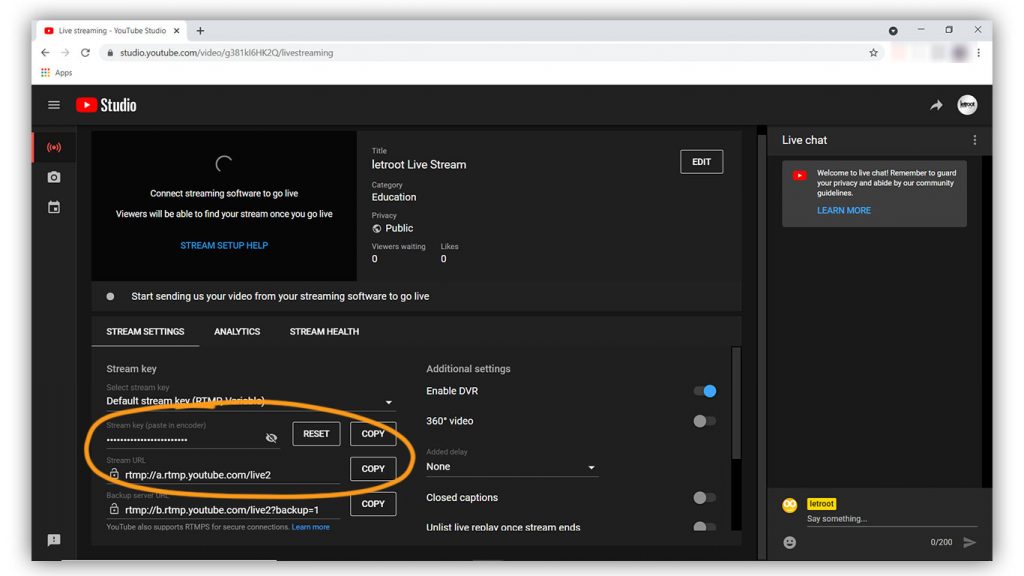
Task: Click the letroot Live Stream title text
Action: [419, 165]
